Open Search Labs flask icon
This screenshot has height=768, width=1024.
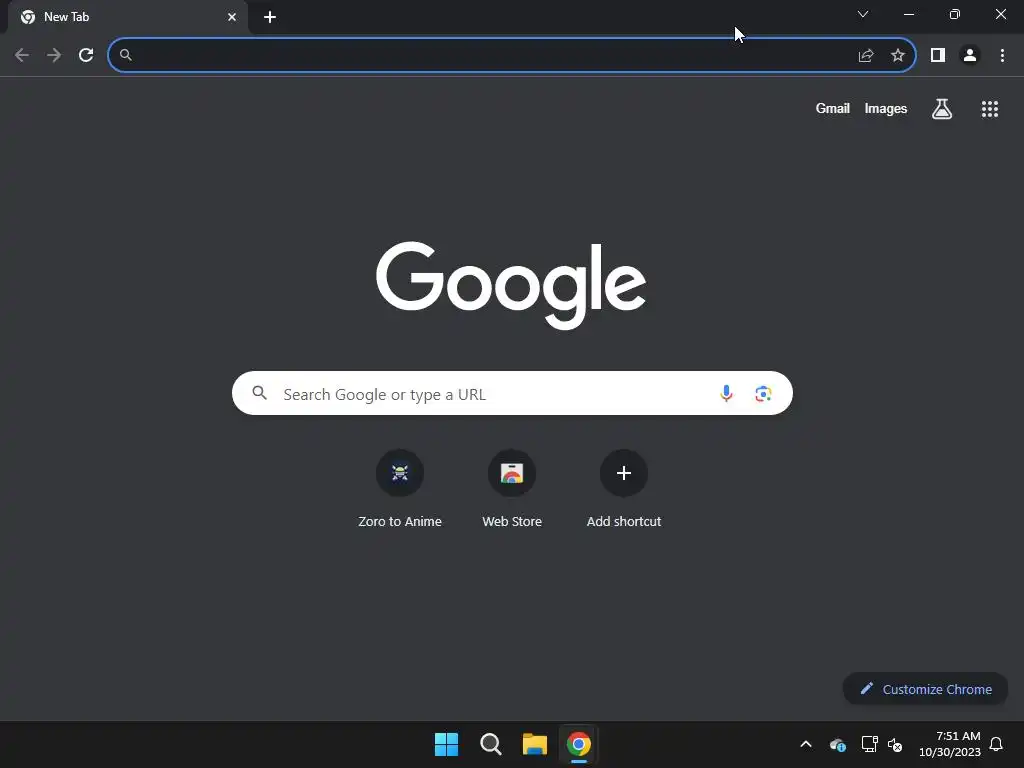point(942,109)
